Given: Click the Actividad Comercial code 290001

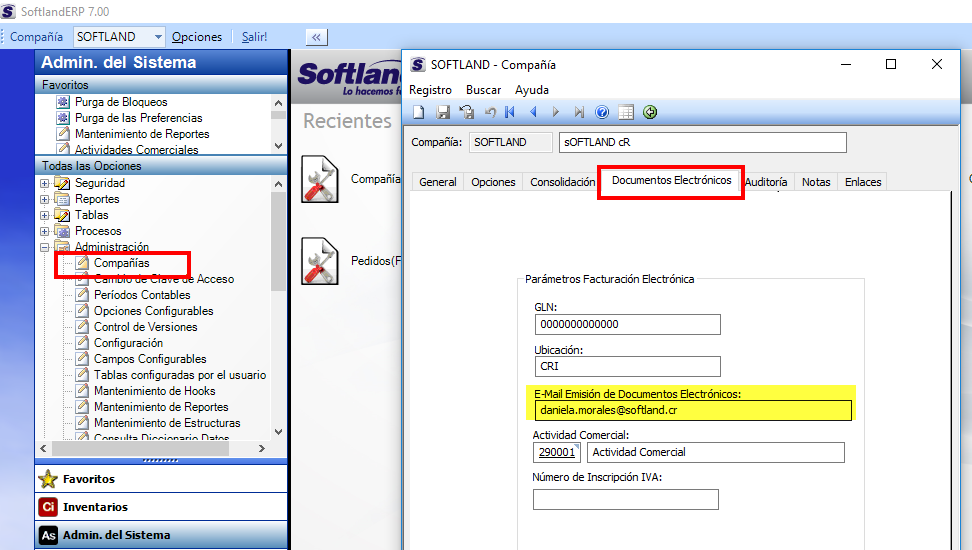Looking at the screenshot, I should tap(557, 452).
